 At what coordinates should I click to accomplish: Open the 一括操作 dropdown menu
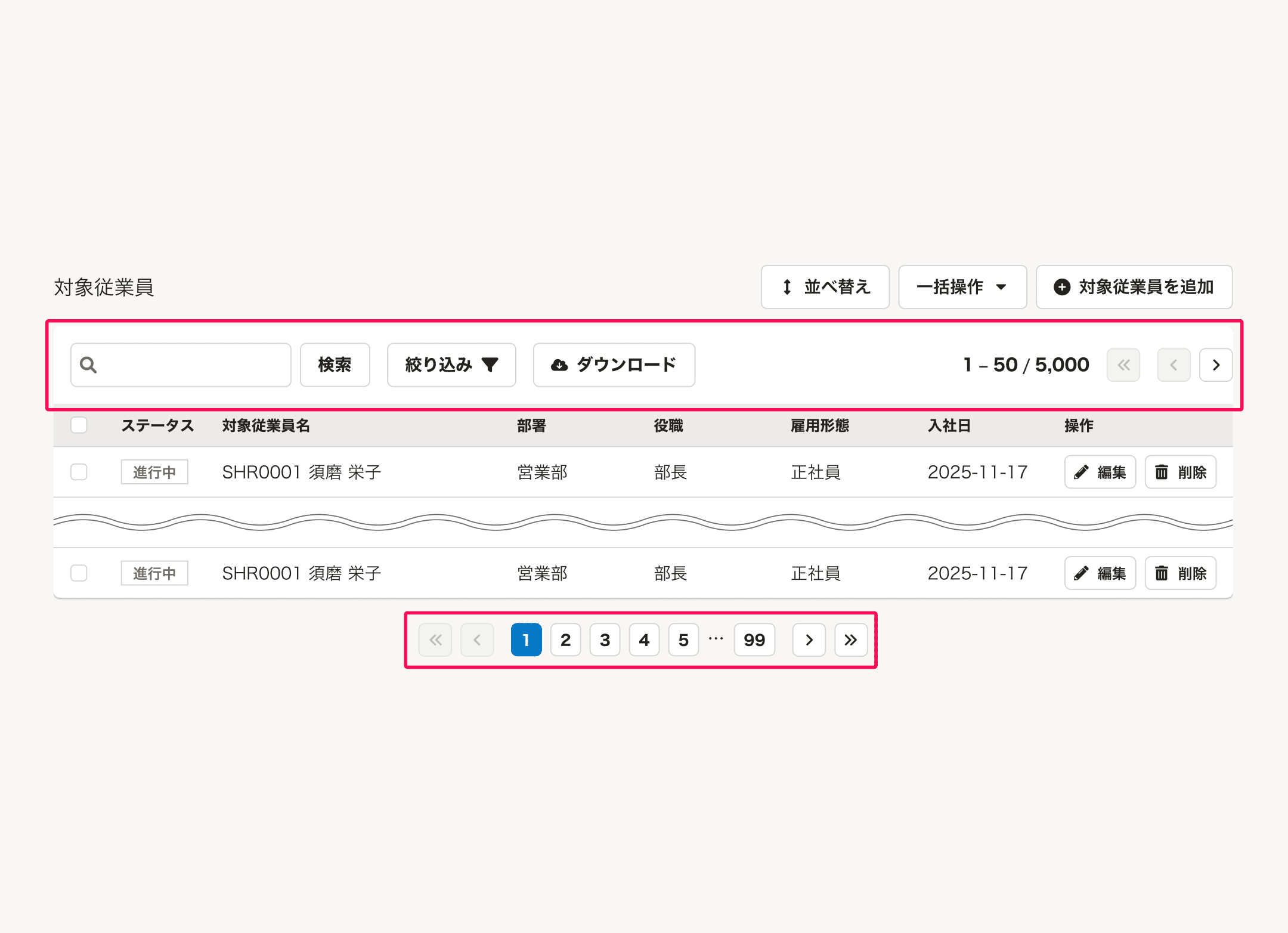pos(962,287)
